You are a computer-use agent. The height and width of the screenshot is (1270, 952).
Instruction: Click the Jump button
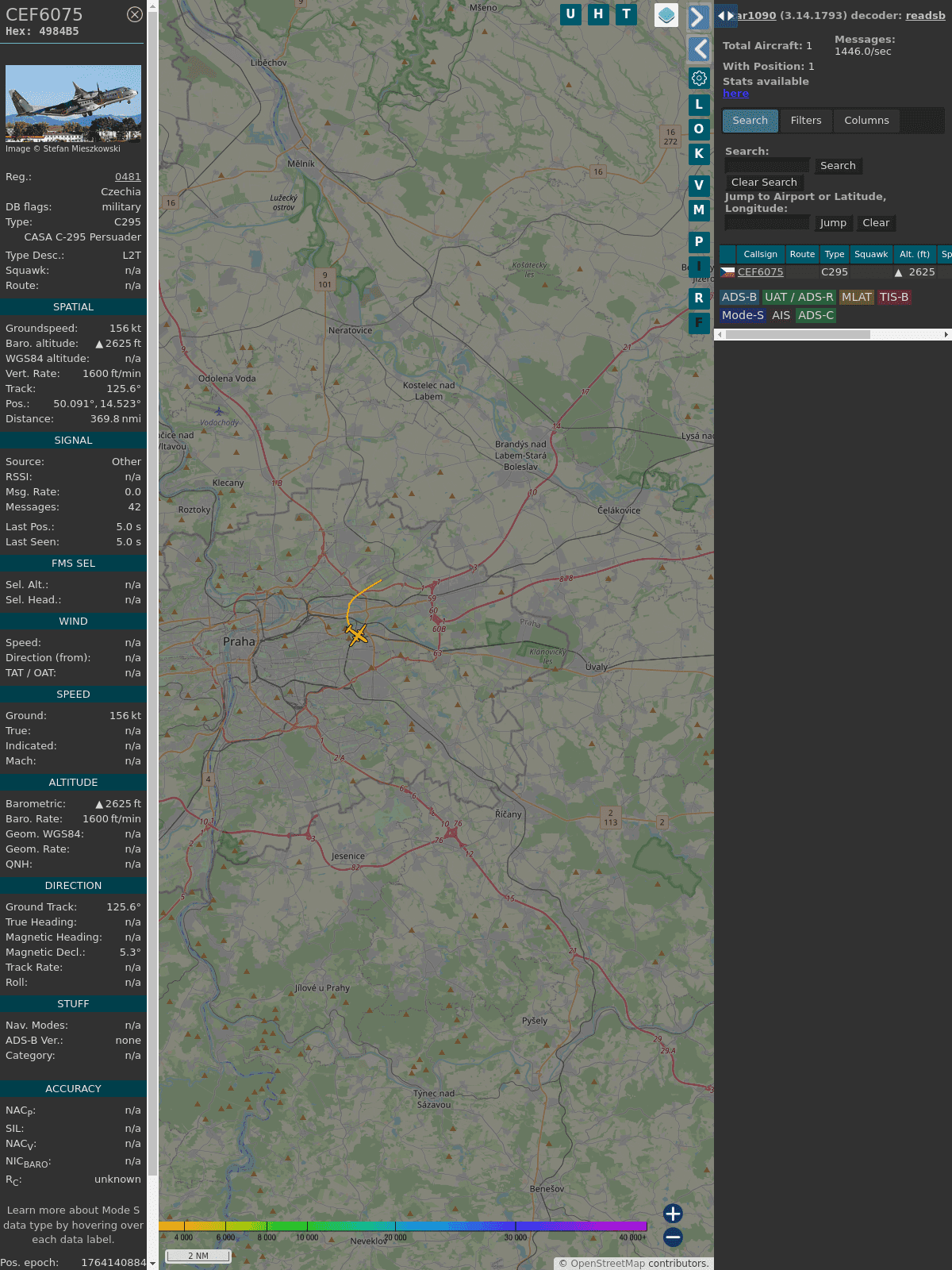[x=833, y=223]
